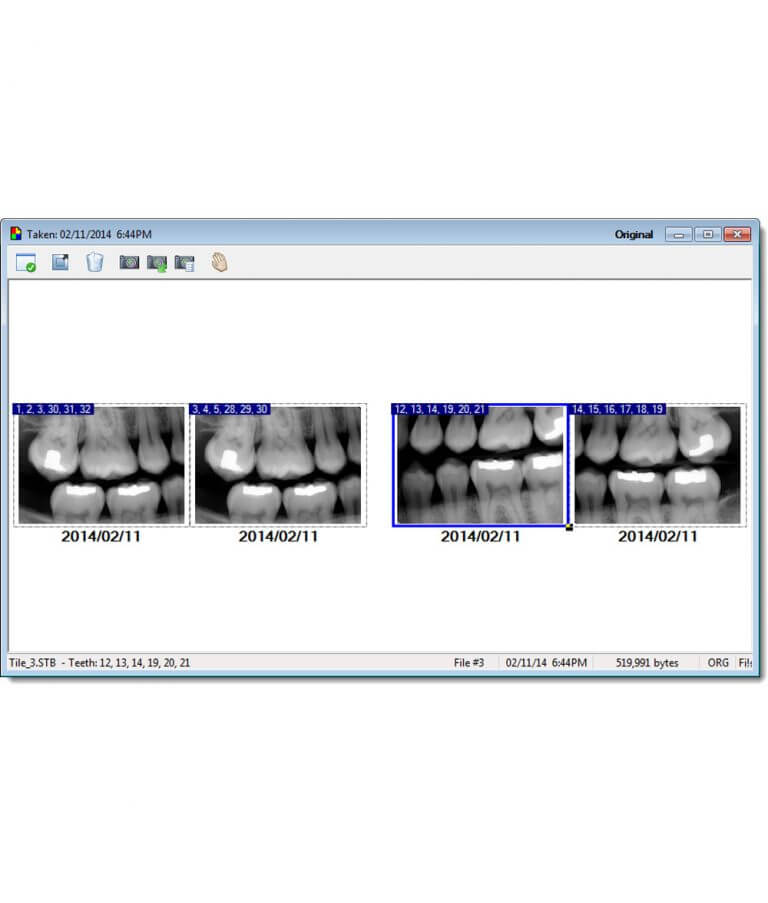Click tooth label '3, 4, 5, 28, 29, 30'

coord(230,409)
